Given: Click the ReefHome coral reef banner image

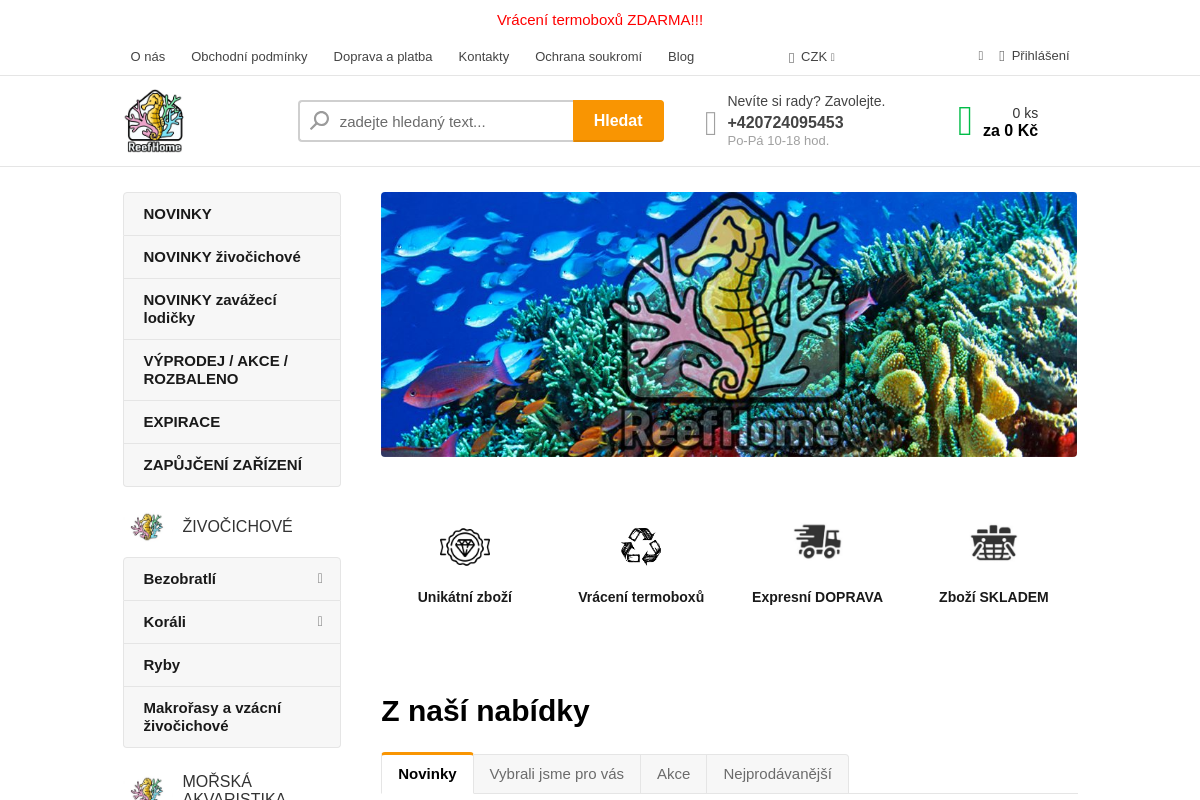Looking at the screenshot, I should [x=729, y=325].
